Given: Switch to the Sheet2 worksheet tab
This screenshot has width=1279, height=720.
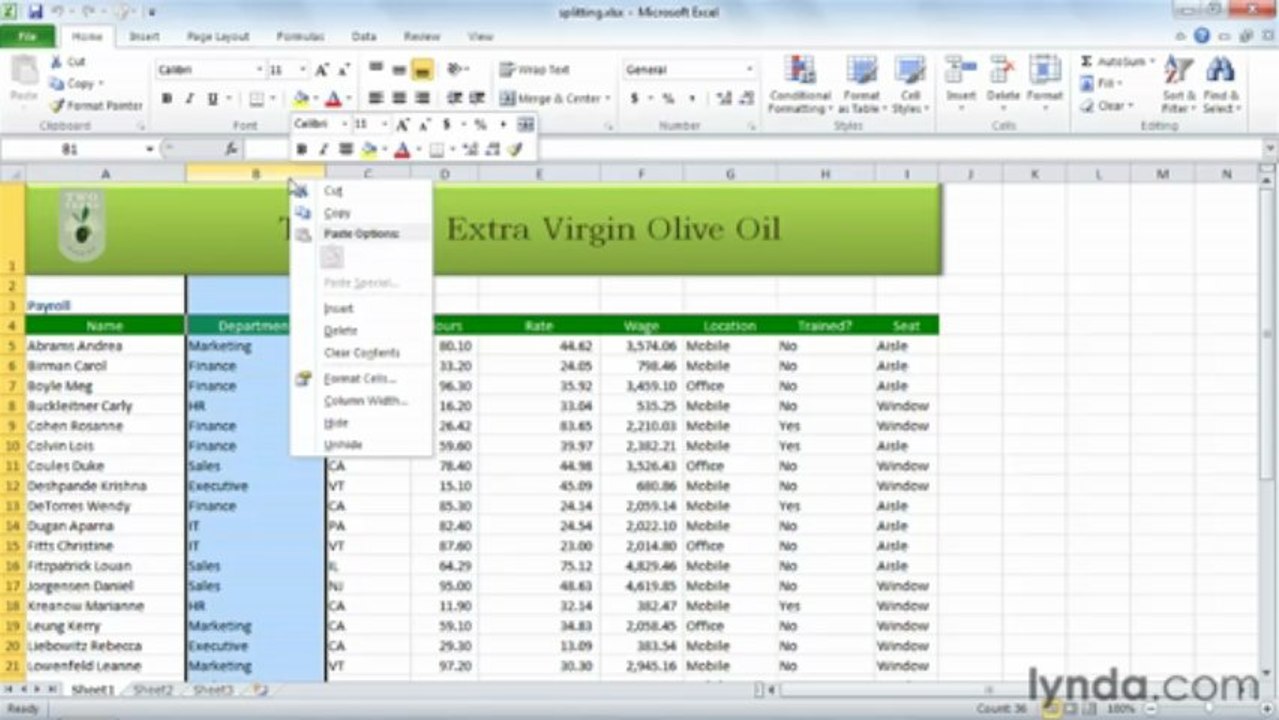Looking at the screenshot, I should 152,690.
